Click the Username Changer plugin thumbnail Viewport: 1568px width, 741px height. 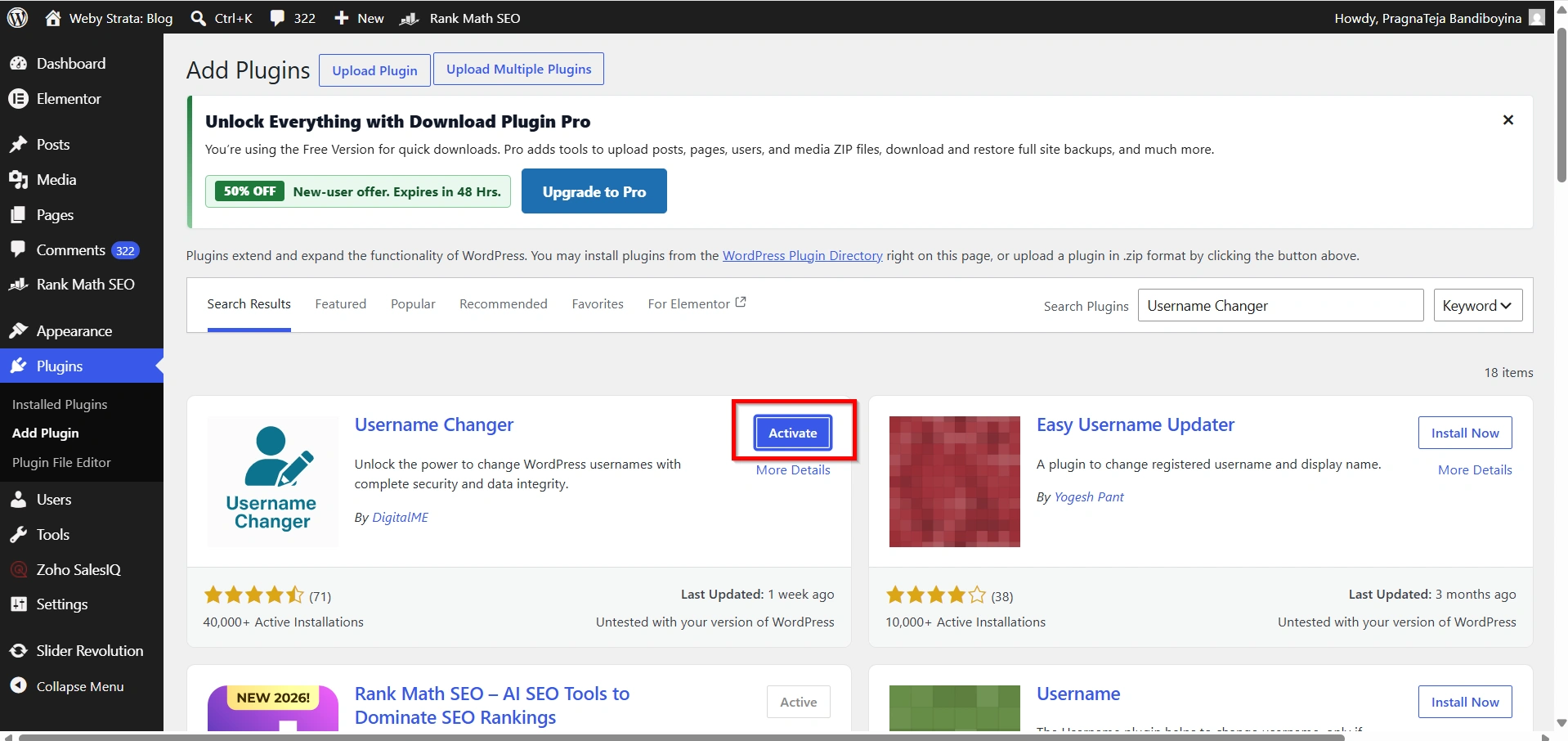tap(272, 482)
